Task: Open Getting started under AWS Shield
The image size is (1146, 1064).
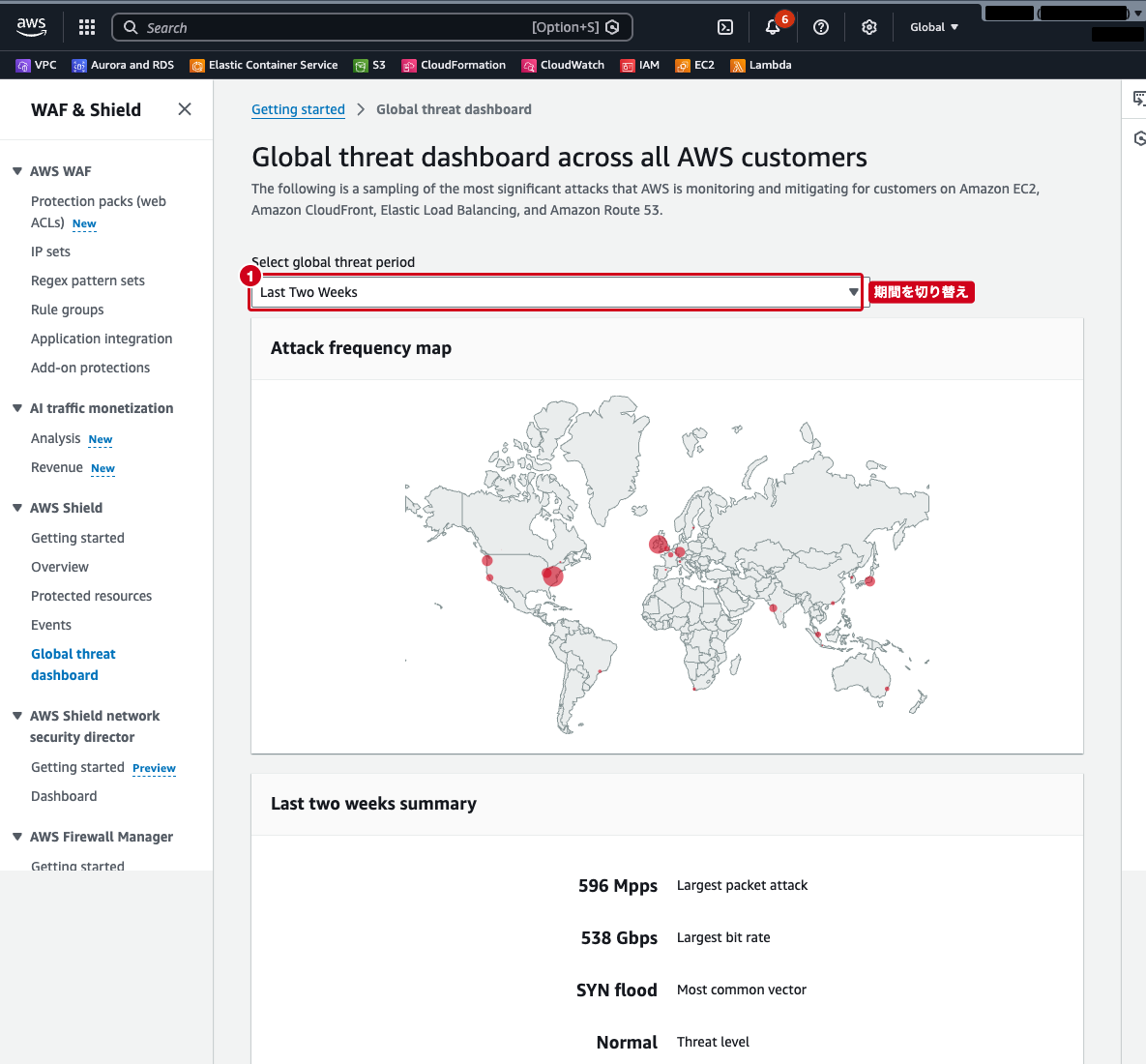Action: click(x=77, y=538)
